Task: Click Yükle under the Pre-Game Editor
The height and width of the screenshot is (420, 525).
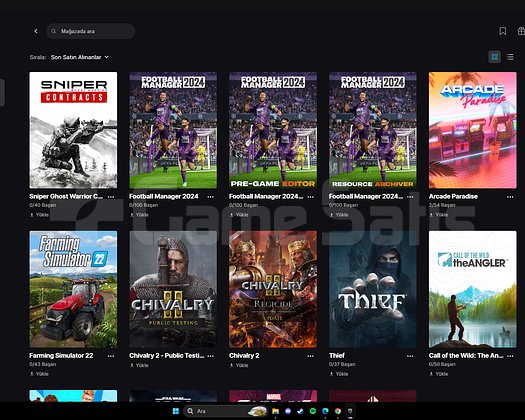Action: pos(239,215)
